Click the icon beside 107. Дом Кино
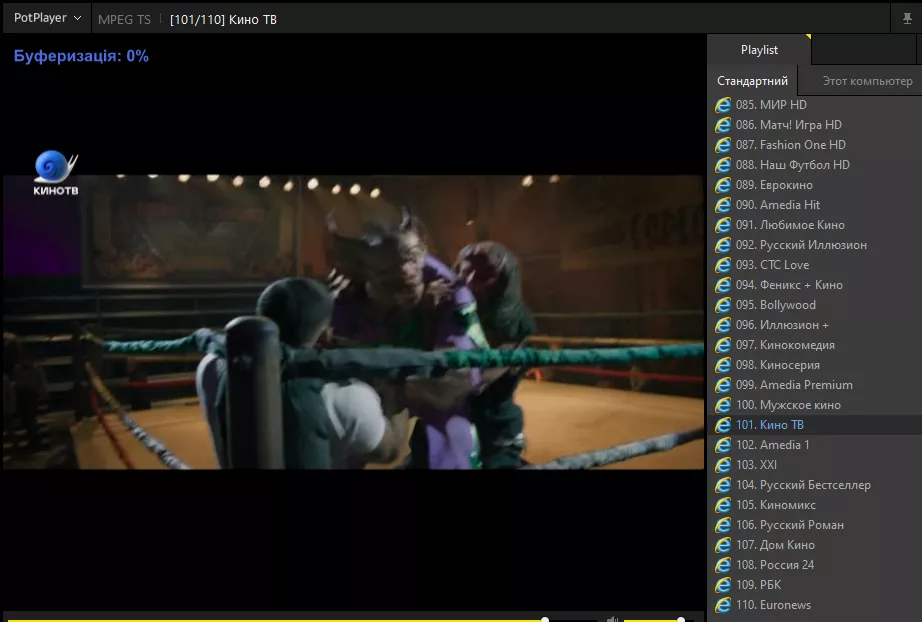 723,544
